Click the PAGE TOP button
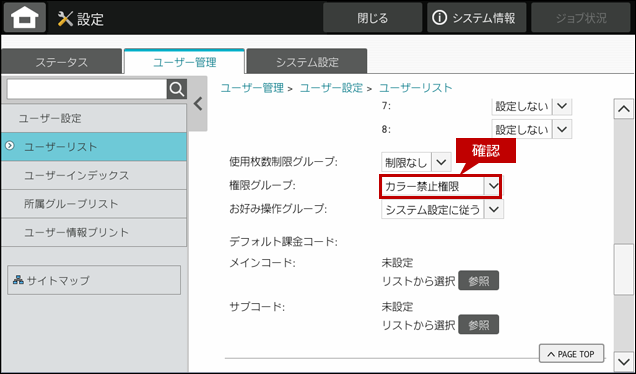This screenshot has width=636, height=374. pos(571,354)
